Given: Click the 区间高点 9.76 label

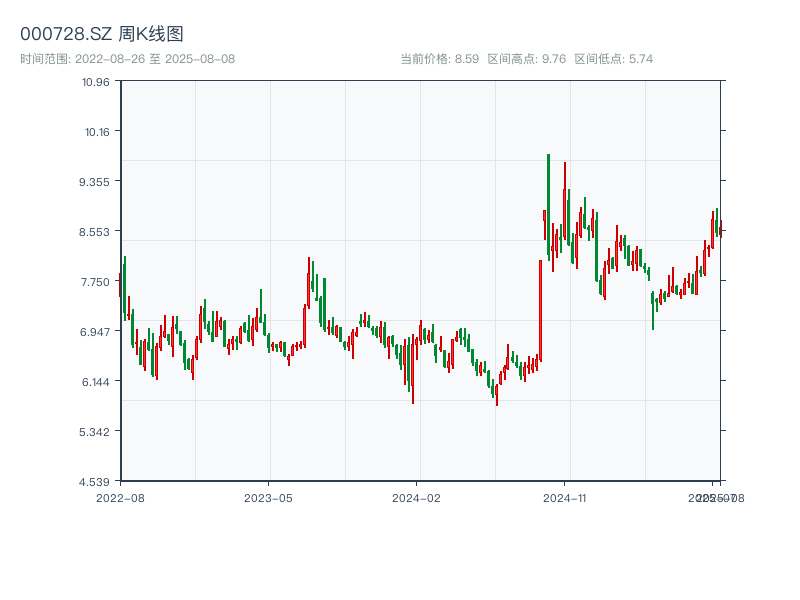Looking at the screenshot, I should coord(526,59).
